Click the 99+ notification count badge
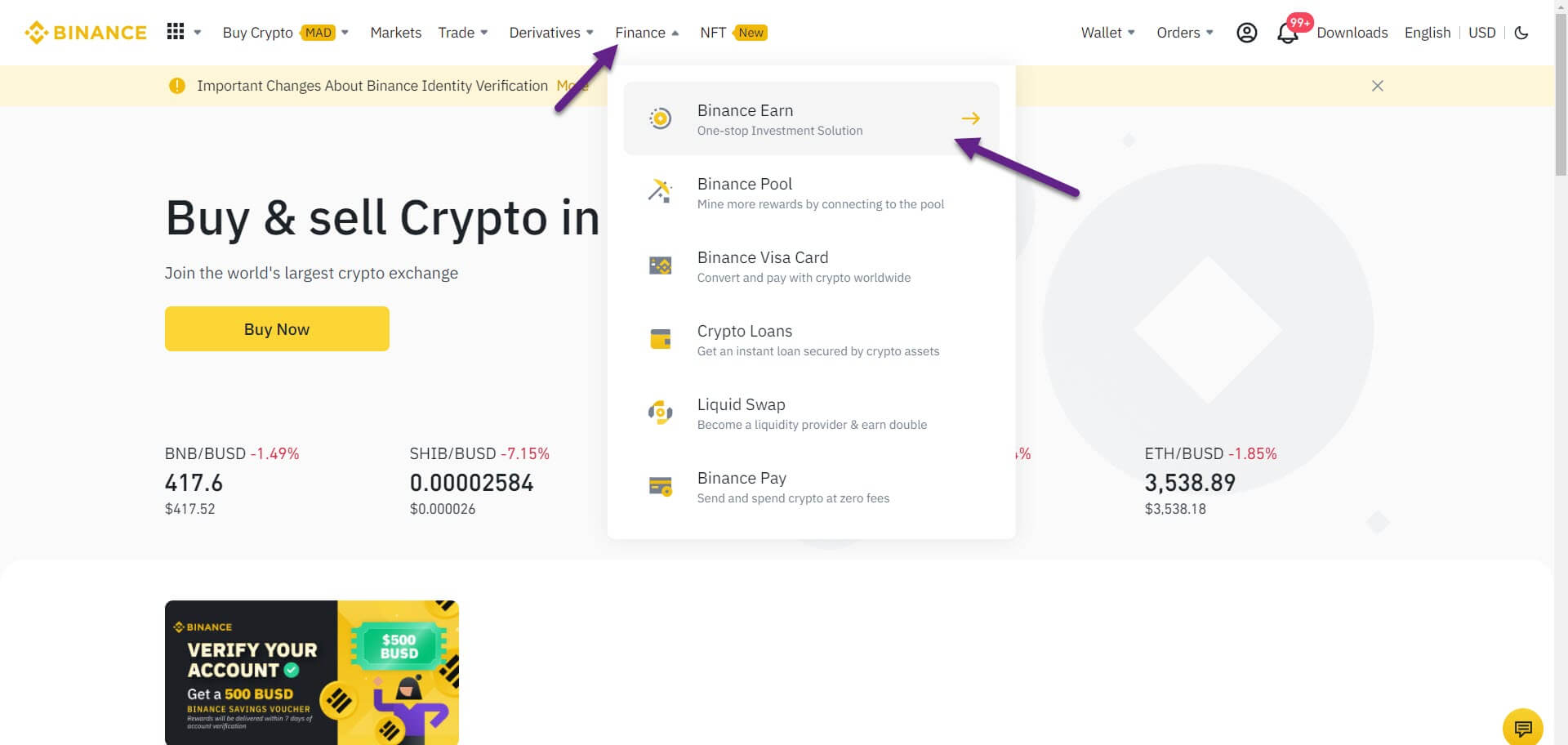Screen dimensions: 1568x745 (1299, 23)
